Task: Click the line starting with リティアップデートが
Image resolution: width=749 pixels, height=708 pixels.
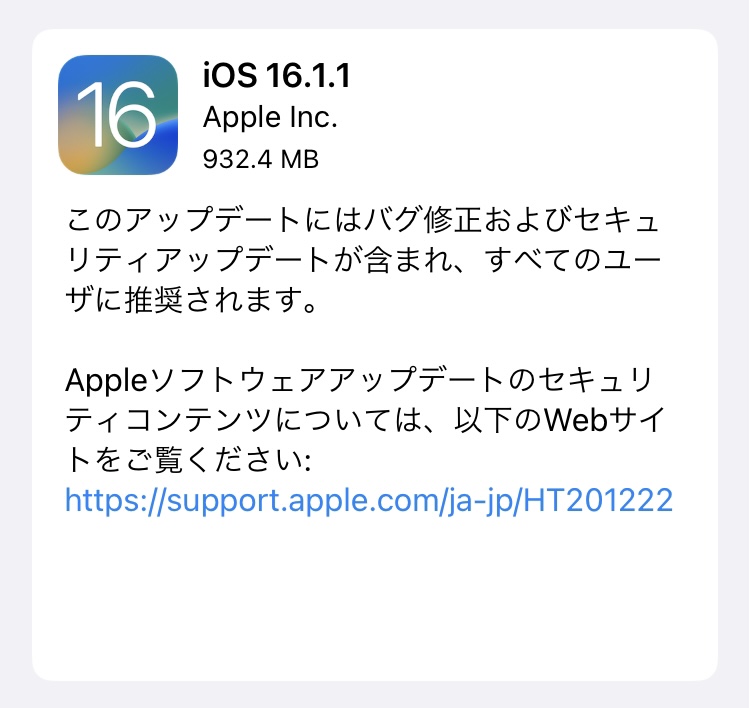Action: click(x=364, y=260)
